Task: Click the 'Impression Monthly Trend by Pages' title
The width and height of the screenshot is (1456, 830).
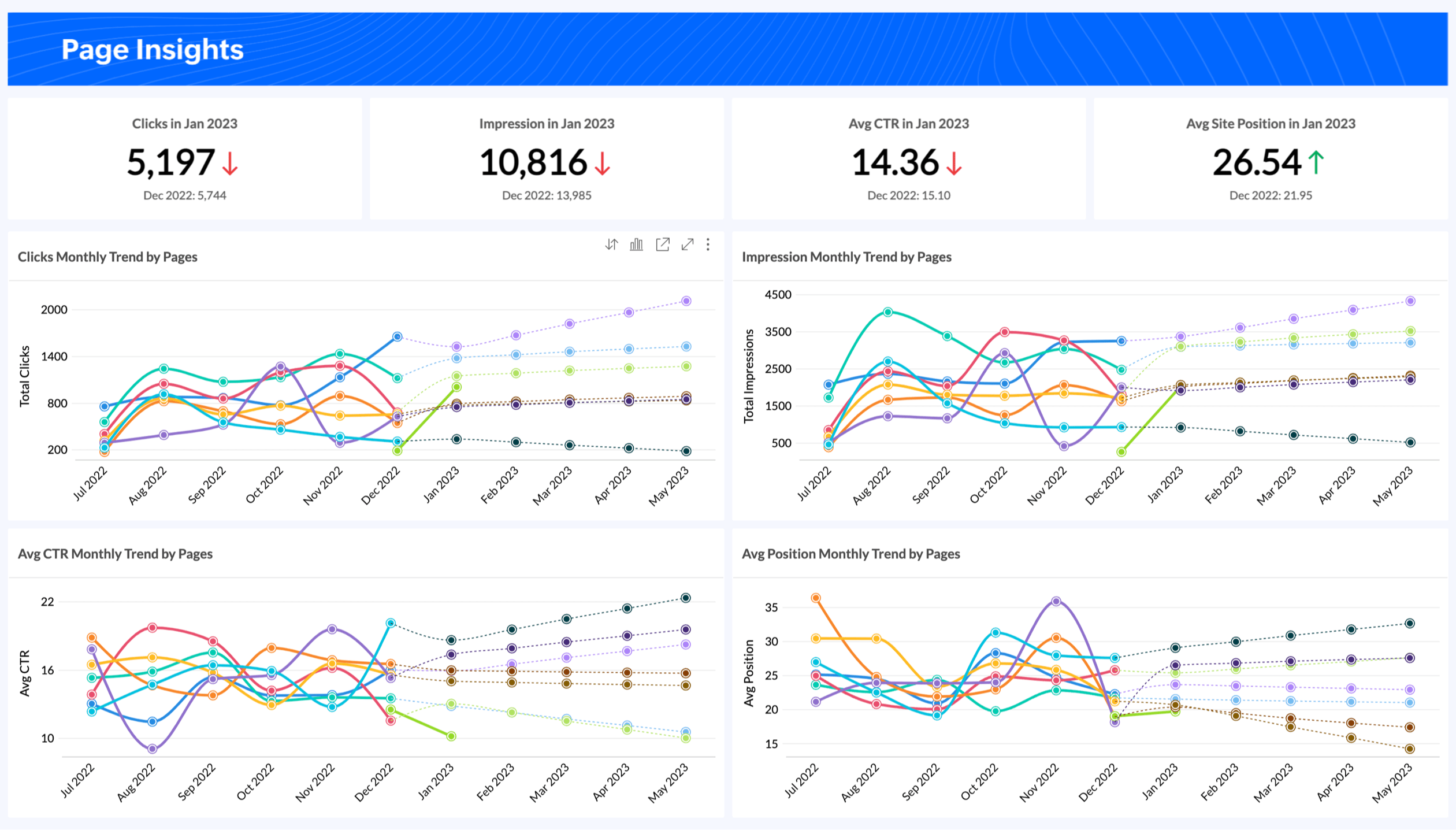Action: pyautogui.click(x=846, y=257)
